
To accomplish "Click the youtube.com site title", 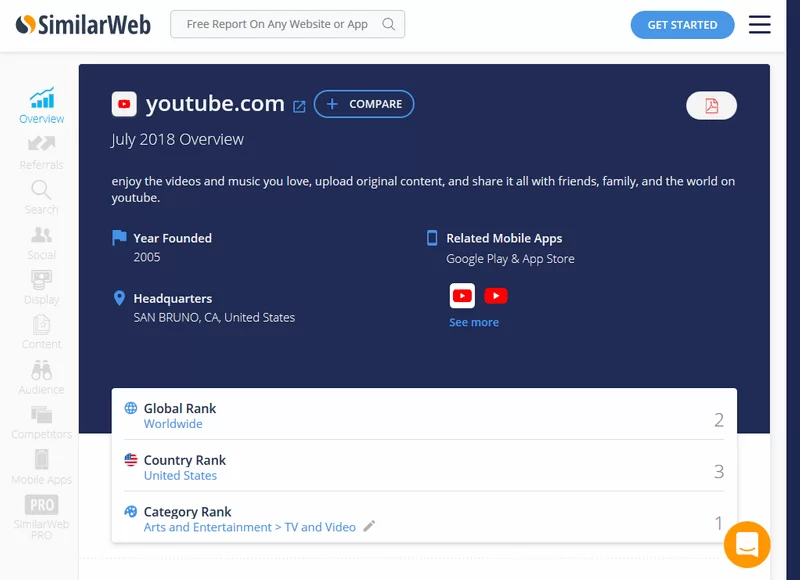I will click(215, 104).
